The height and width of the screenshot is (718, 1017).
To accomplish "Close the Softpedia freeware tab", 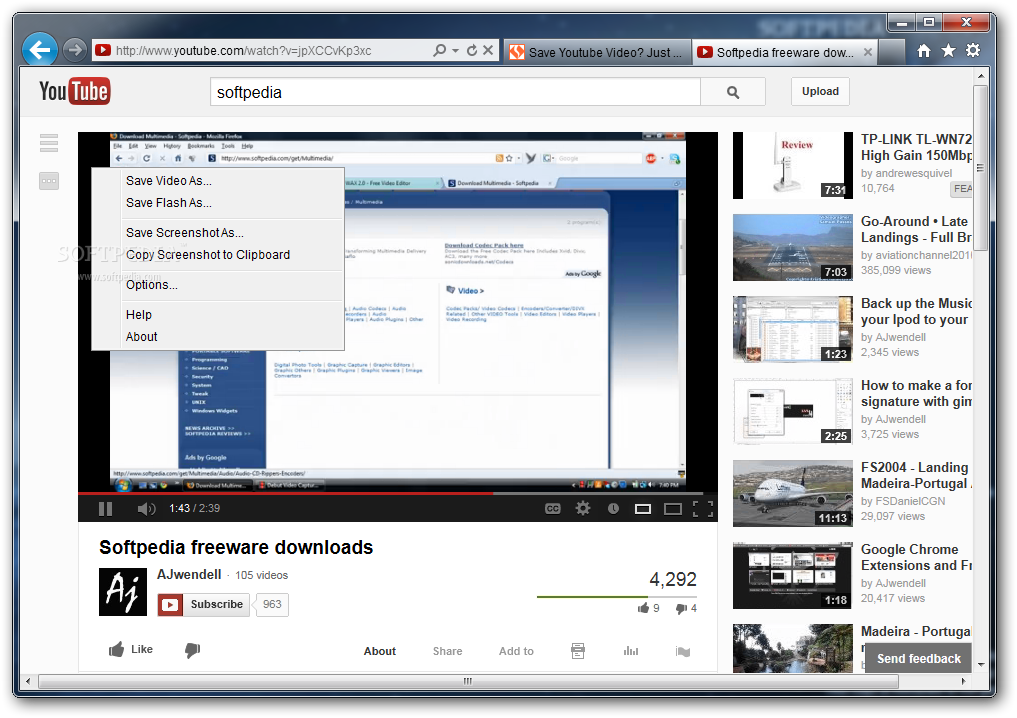I will (x=868, y=52).
